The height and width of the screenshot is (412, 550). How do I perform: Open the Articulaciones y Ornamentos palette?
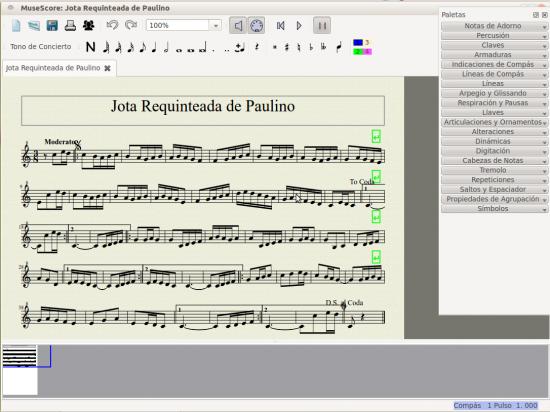click(x=494, y=122)
